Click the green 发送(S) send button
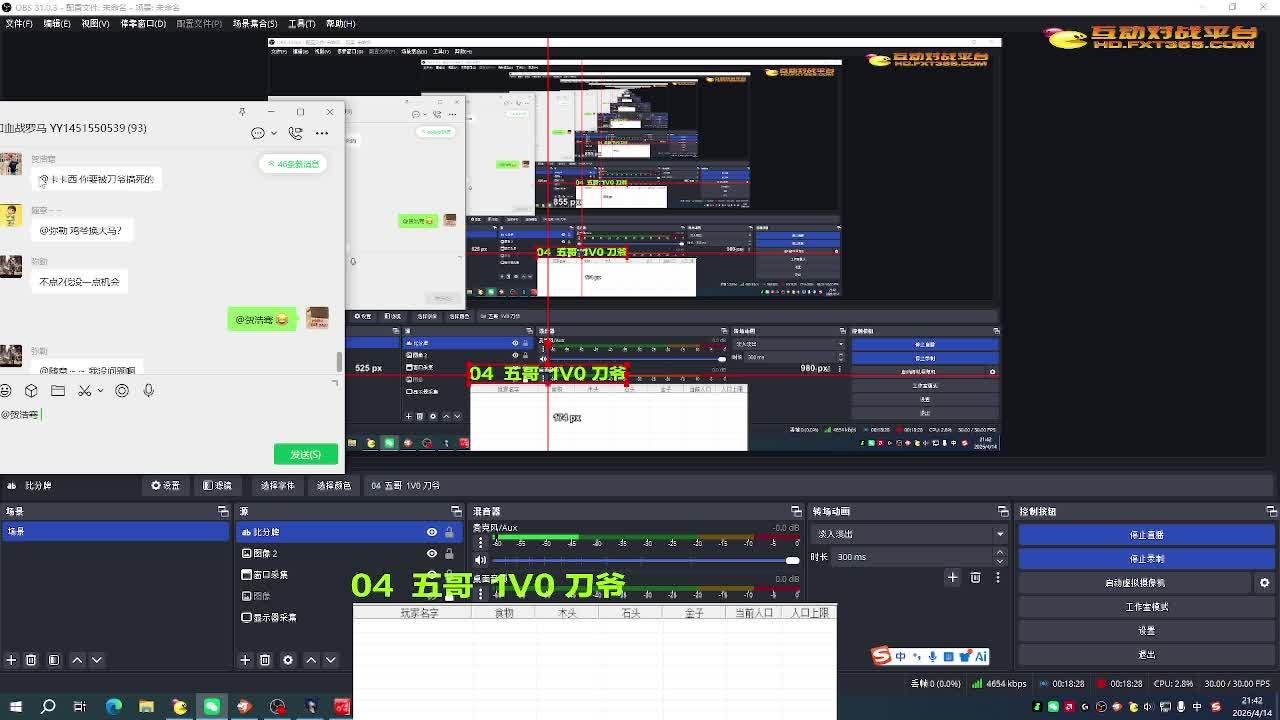1280x720 pixels. tap(305, 454)
